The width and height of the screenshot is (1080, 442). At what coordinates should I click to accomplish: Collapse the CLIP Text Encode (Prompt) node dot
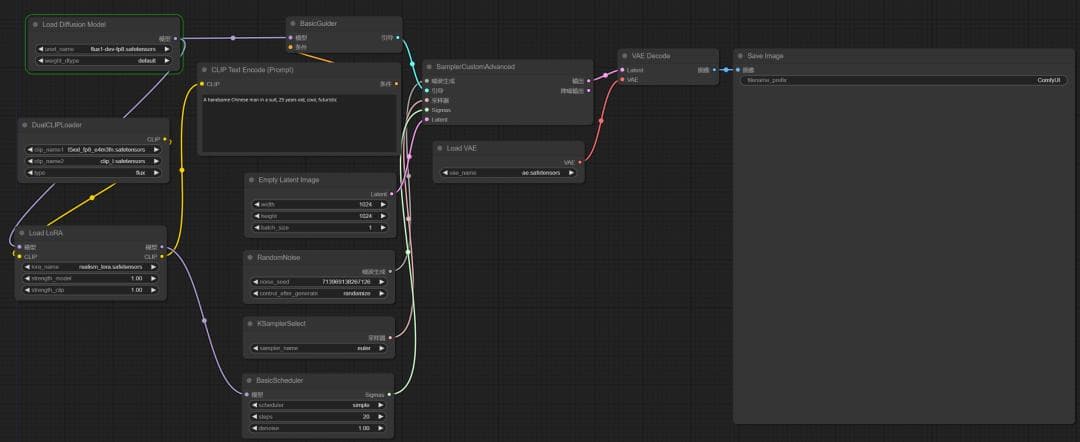tap(205, 70)
